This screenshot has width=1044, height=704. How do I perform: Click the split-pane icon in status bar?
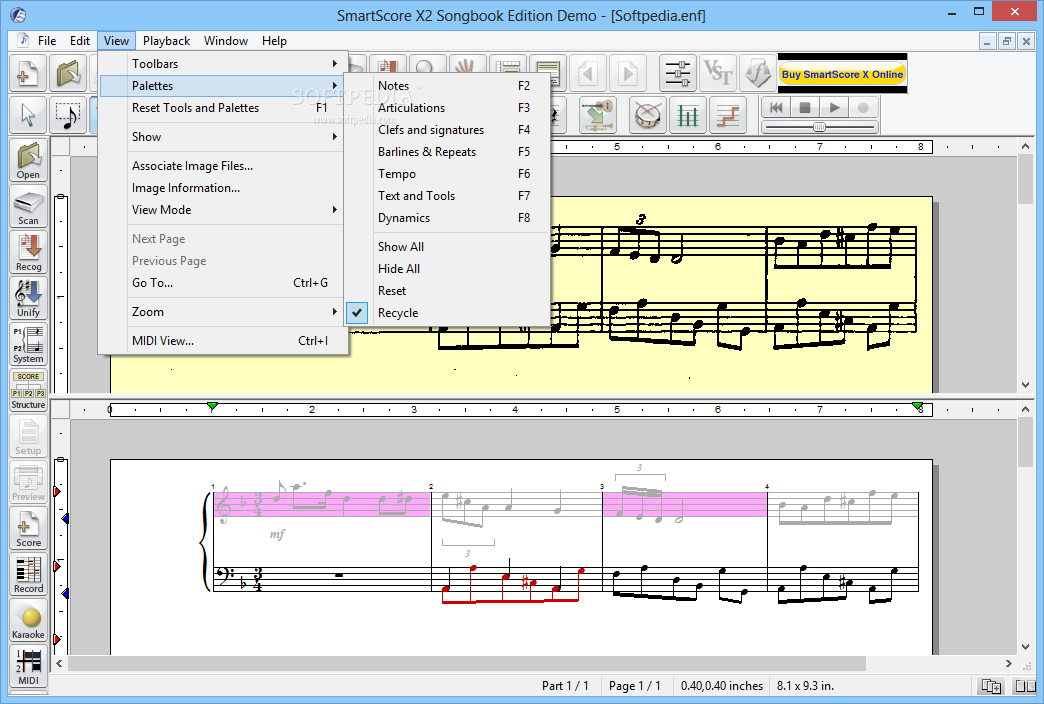tap(1024, 685)
